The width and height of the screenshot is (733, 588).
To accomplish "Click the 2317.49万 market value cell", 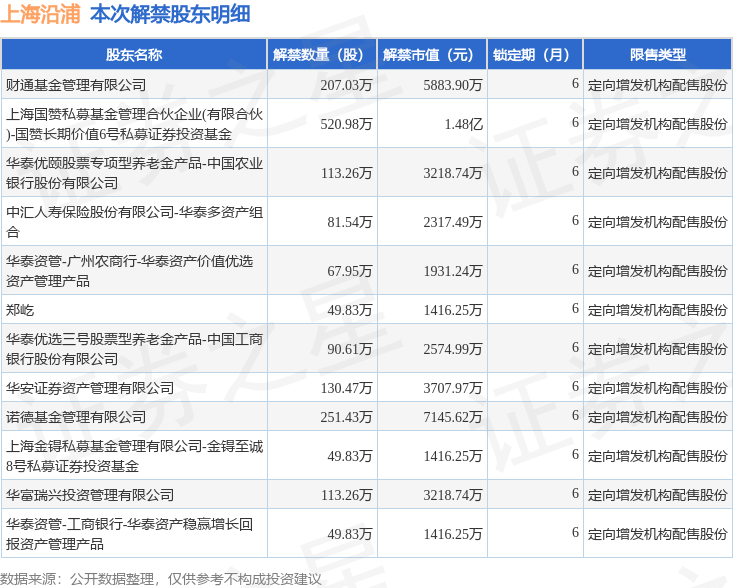I will tap(453, 222).
